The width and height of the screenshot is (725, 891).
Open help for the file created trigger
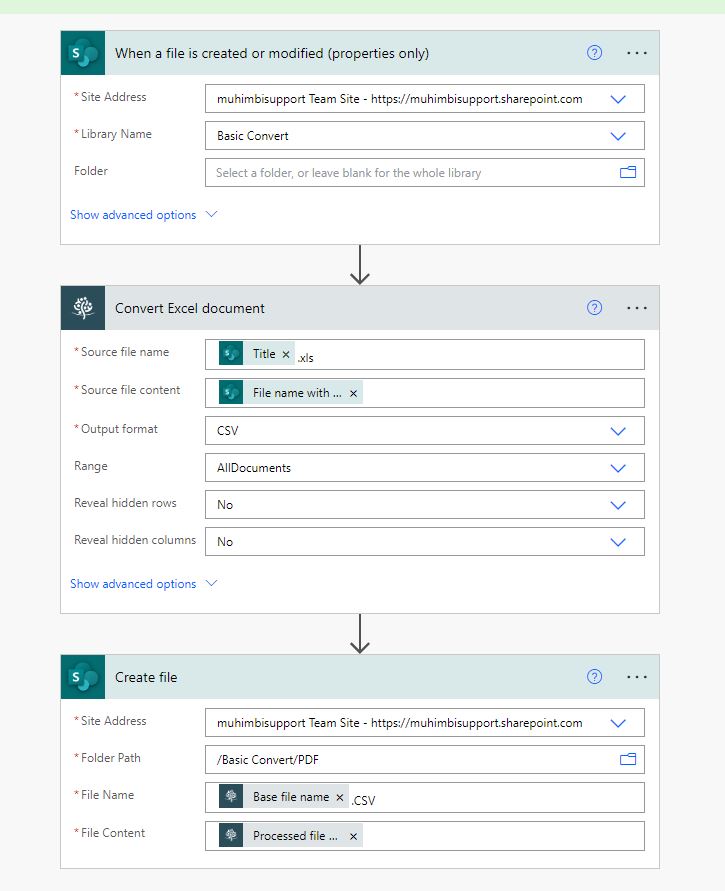[x=594, y=52]
